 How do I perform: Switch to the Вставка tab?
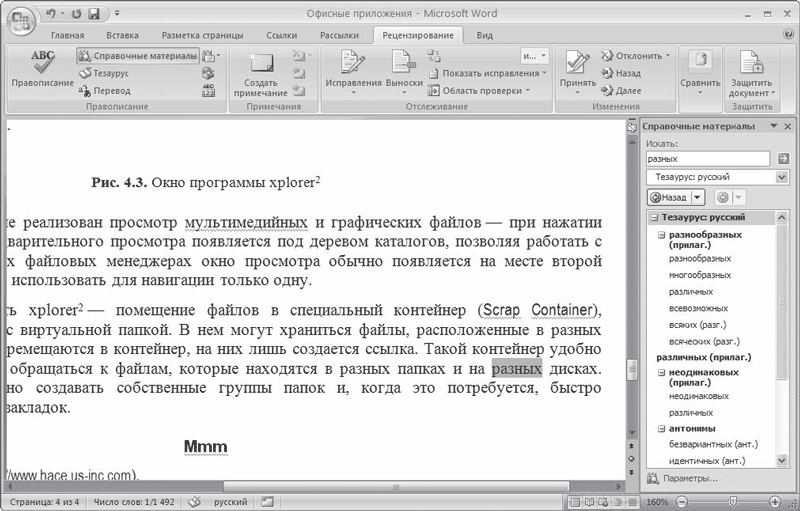coord(122,35)
